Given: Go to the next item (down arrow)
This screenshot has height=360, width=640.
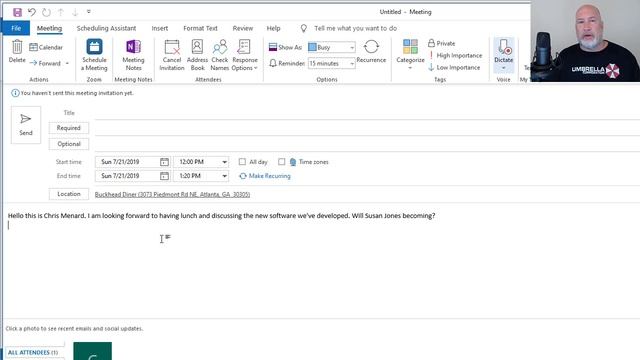Looking at the screenshot, I should point(75,12).
